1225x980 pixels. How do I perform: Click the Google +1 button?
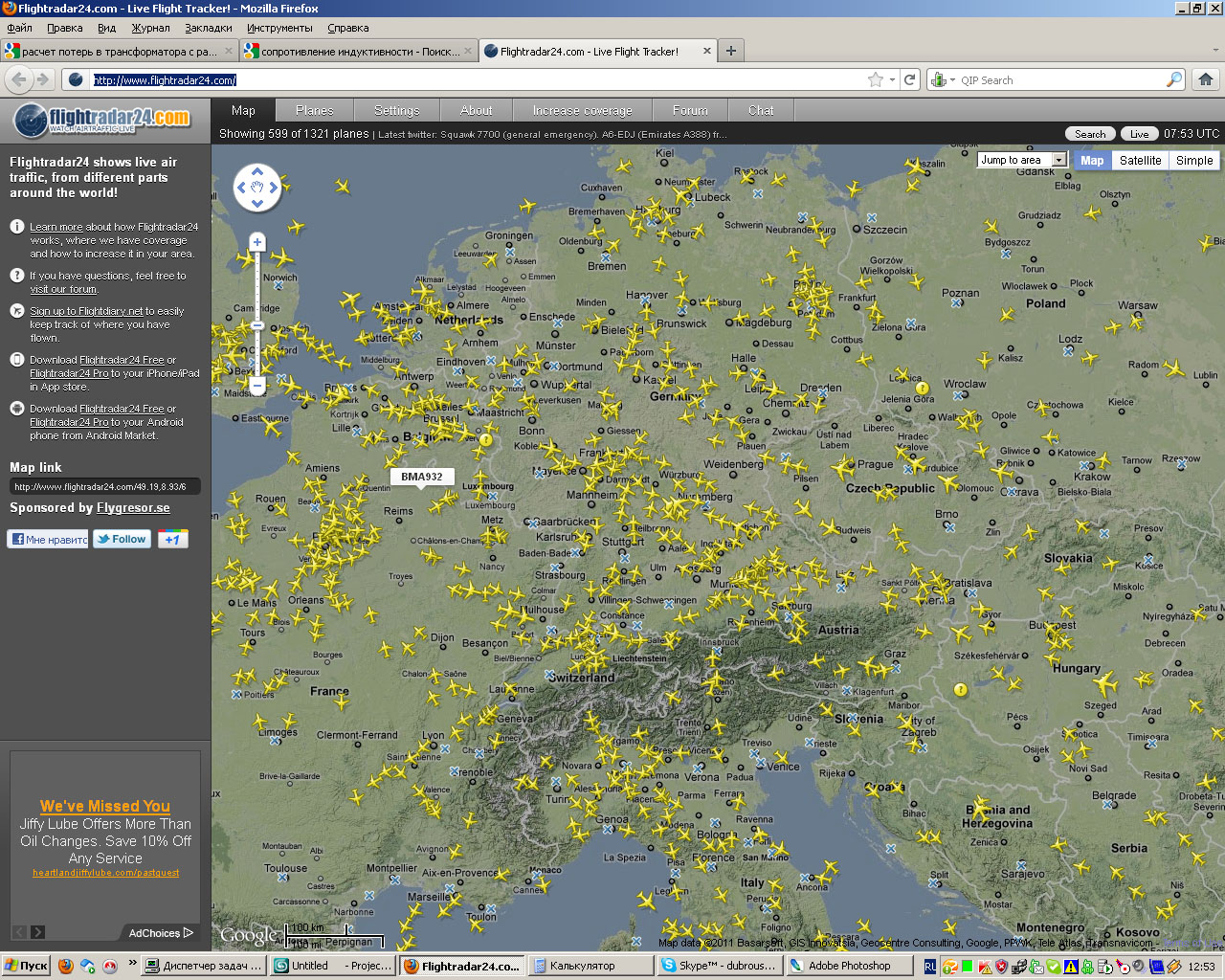point(172,539)
